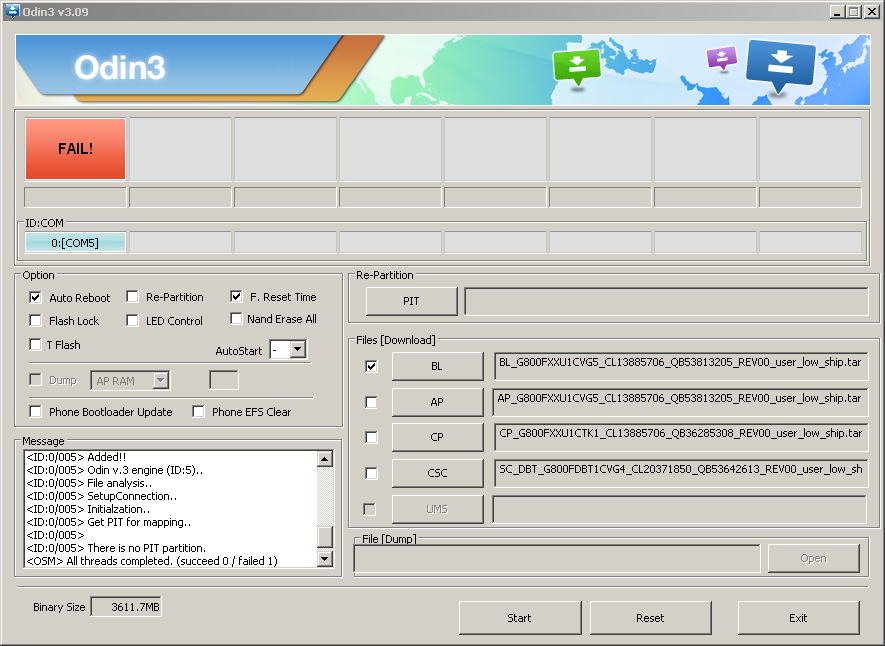
Task: Click the Binary Size value field
Action: (126, 607)
